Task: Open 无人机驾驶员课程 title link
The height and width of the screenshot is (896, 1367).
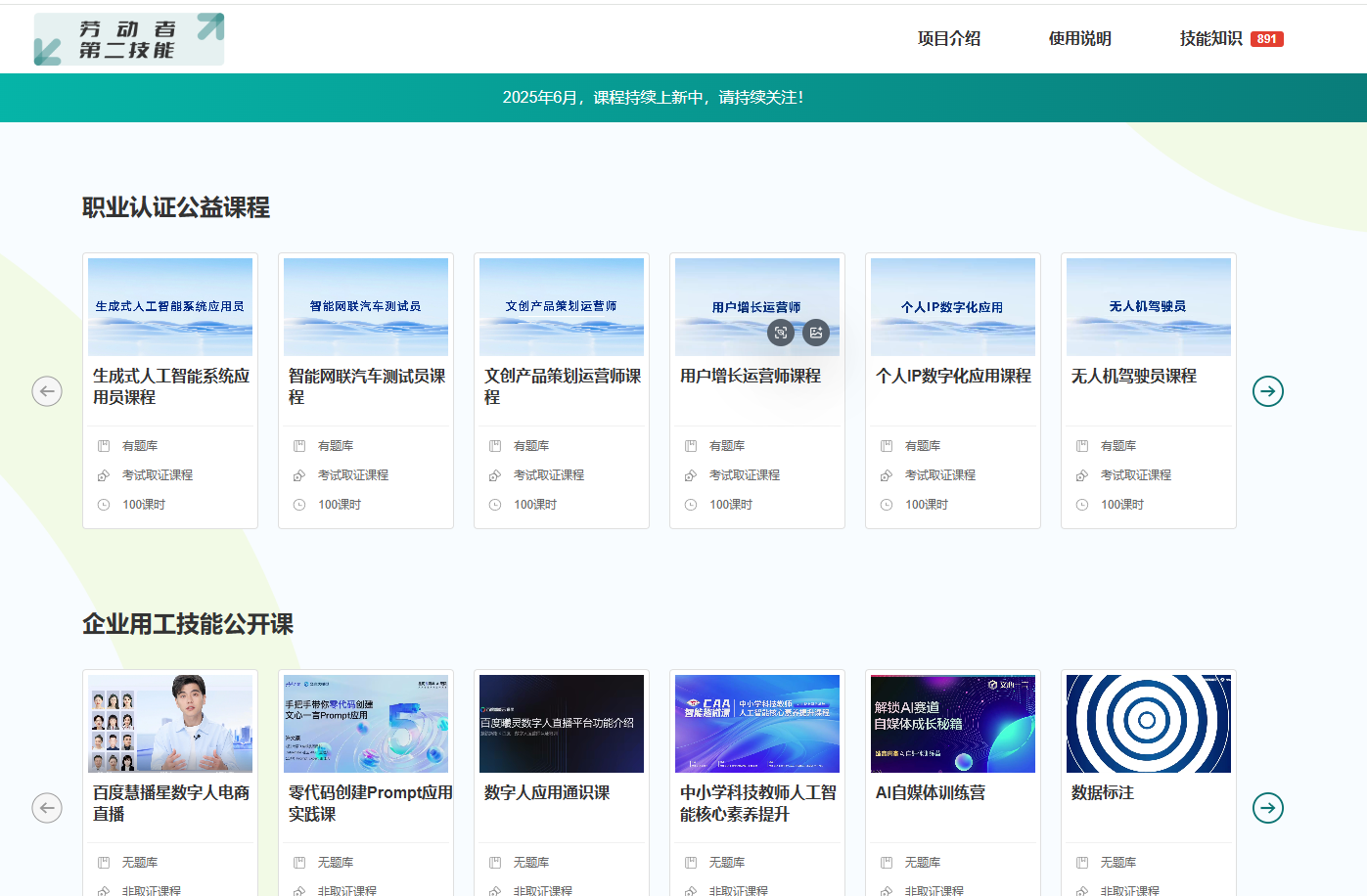Action: tap(1133, 377)
